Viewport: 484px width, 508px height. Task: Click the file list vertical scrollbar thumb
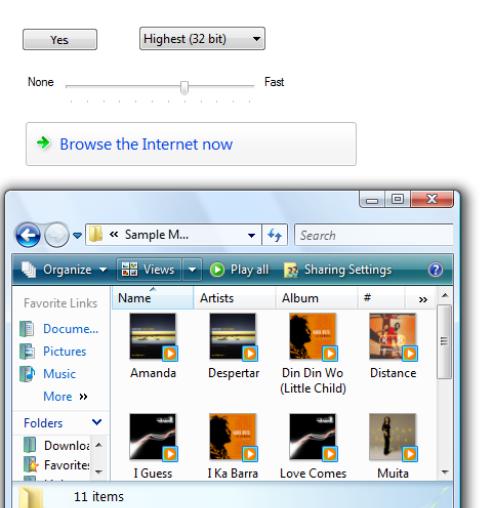tap(444, 341)
